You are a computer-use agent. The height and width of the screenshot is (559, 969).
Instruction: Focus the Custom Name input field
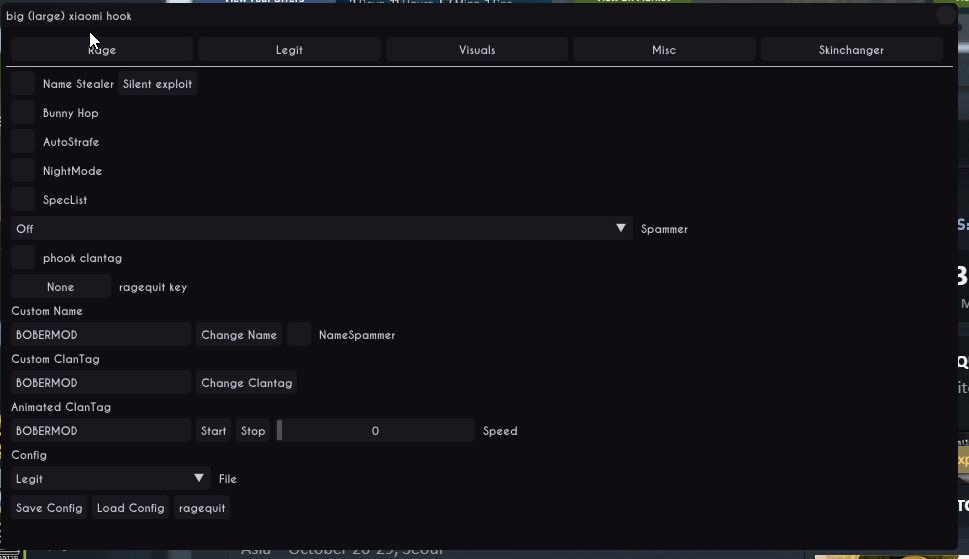pos(101,335)
